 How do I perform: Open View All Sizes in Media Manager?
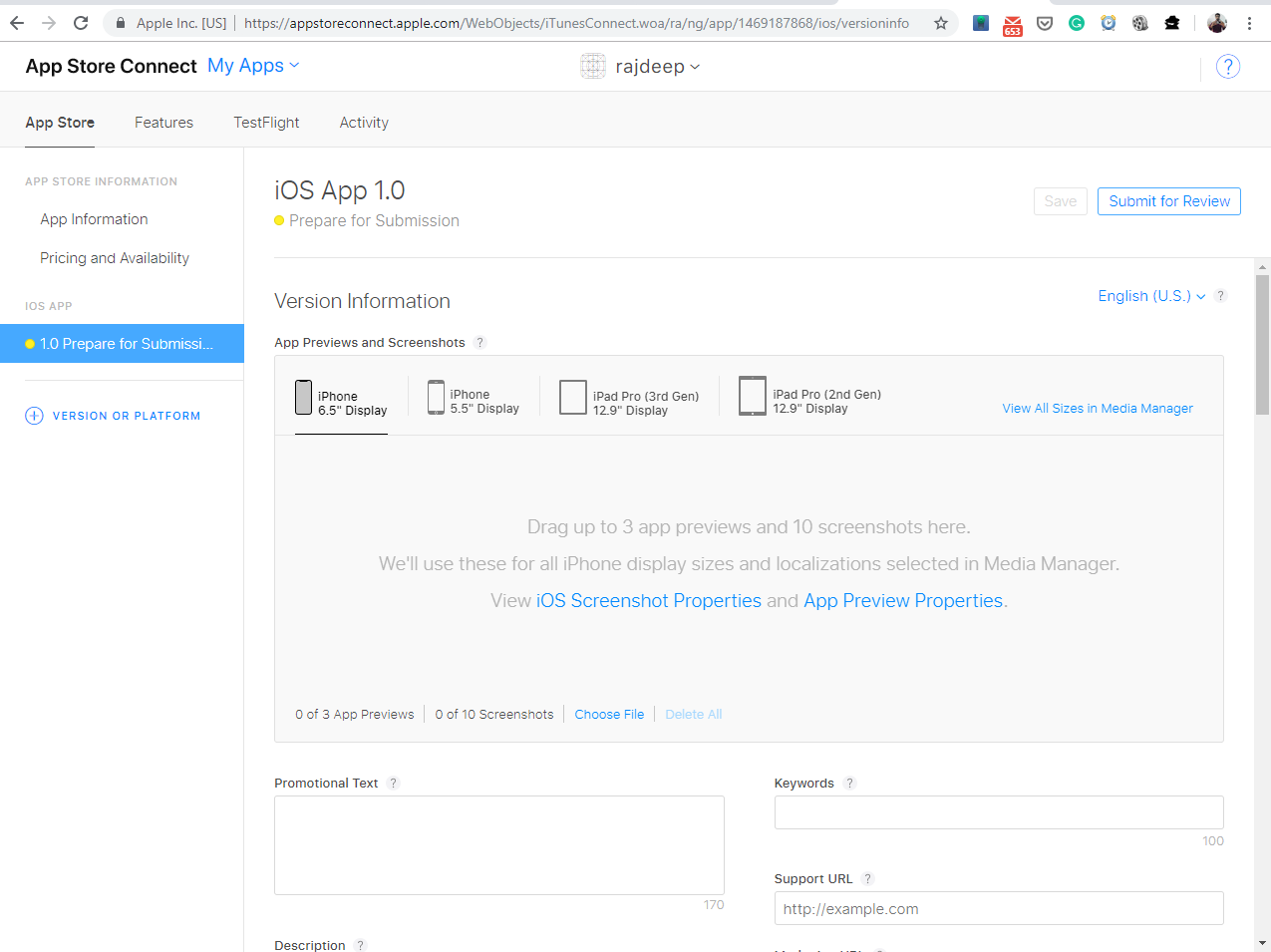(1098, 408)
